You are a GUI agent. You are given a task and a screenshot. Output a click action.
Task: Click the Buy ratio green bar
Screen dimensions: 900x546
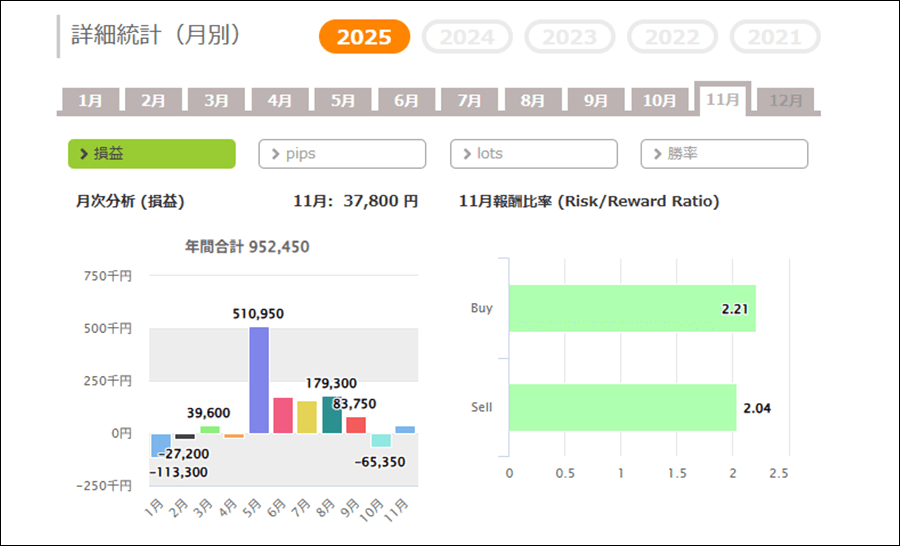[631, 308]
